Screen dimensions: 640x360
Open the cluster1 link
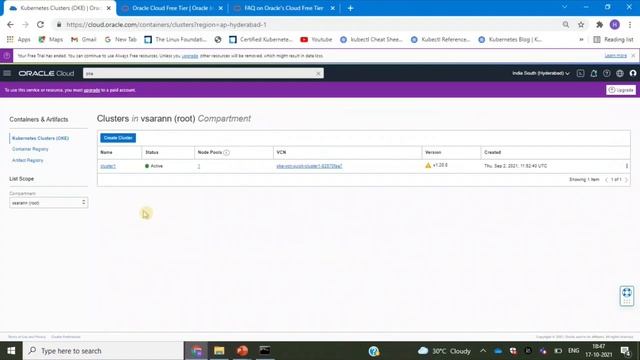coord(108,166)
